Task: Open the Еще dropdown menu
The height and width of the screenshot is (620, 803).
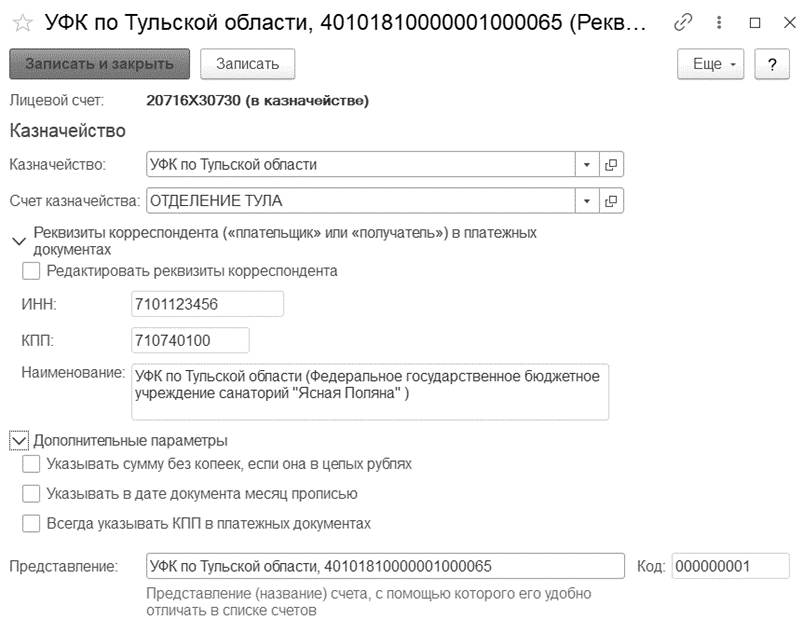Action: [x=710, y=64]
